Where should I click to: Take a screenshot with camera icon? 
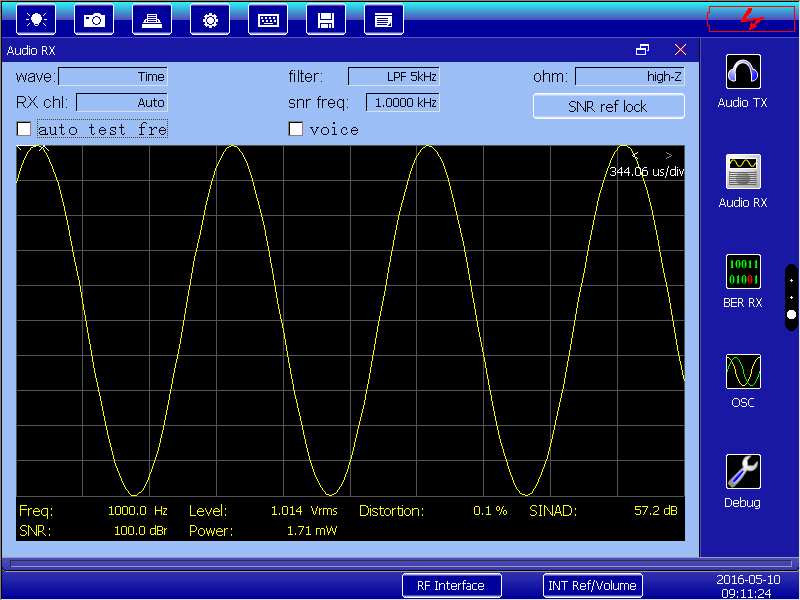coord(94,19)
